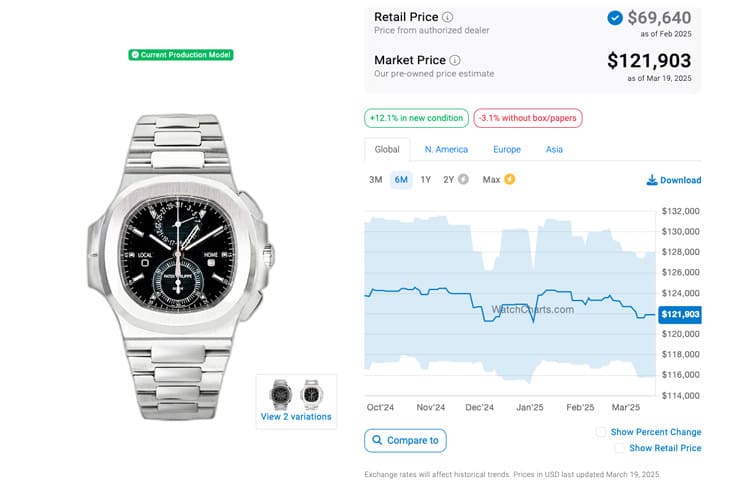Click the green Current Production Model badge
Image resolution: width=730 pixels, height=482 pixels.
click(x=181, y=55)
